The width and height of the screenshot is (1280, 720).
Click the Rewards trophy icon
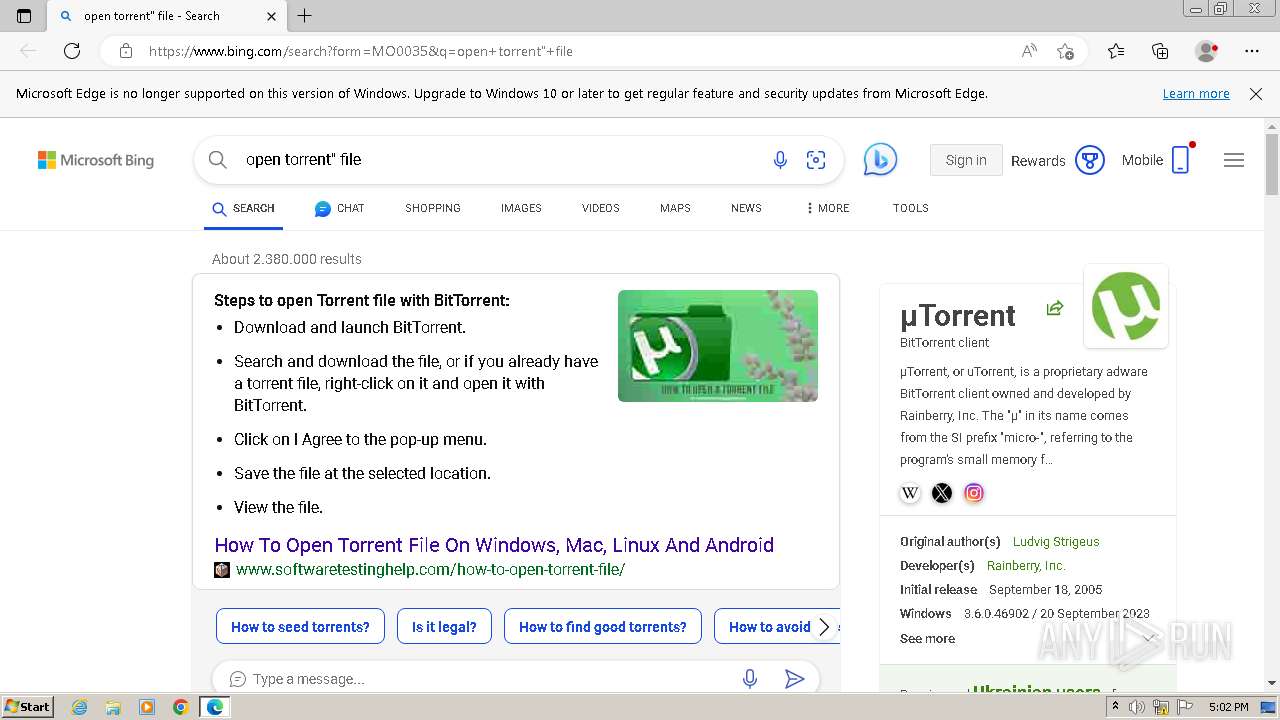(x=1089, y=160)
